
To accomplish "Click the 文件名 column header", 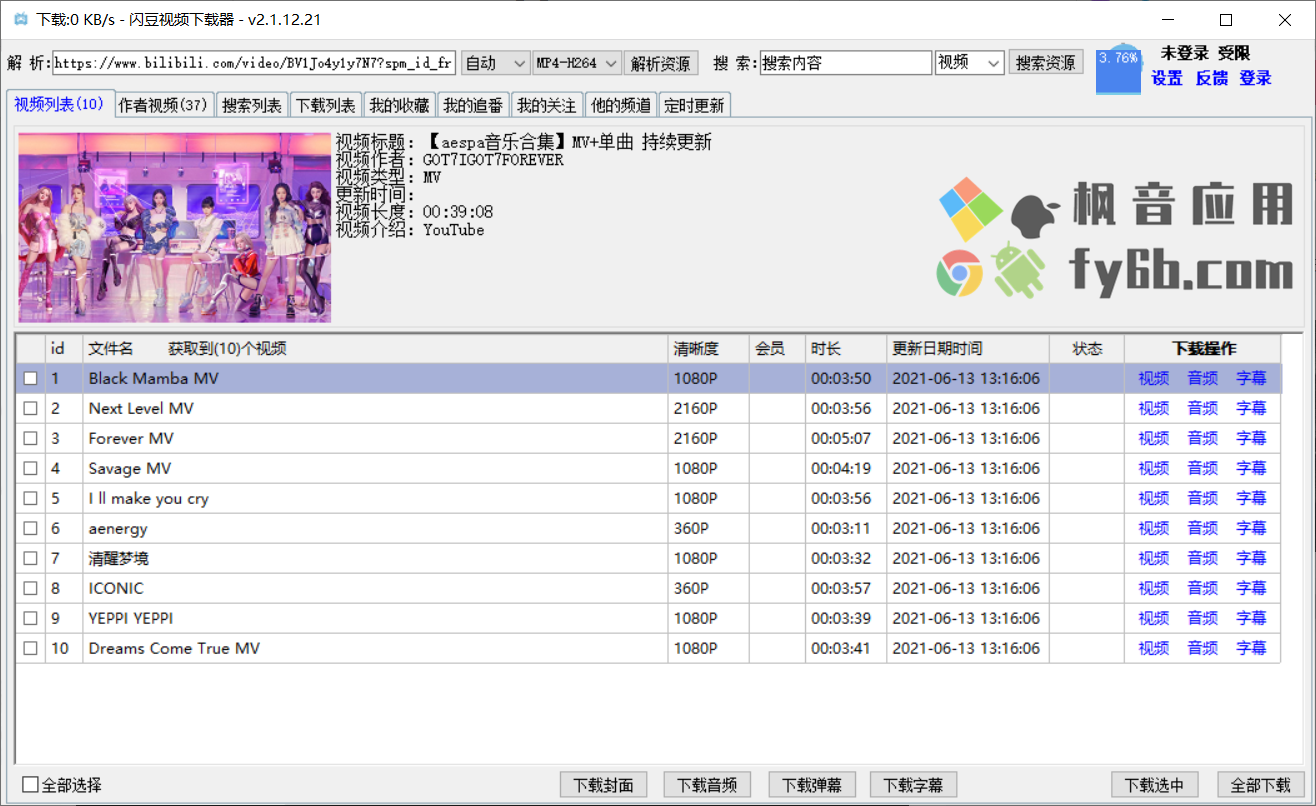I will coord(375,349).
